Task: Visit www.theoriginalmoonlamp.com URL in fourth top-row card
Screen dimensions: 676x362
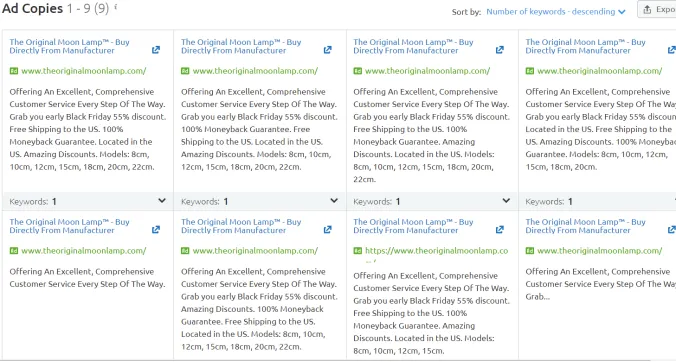Action: 600,71
